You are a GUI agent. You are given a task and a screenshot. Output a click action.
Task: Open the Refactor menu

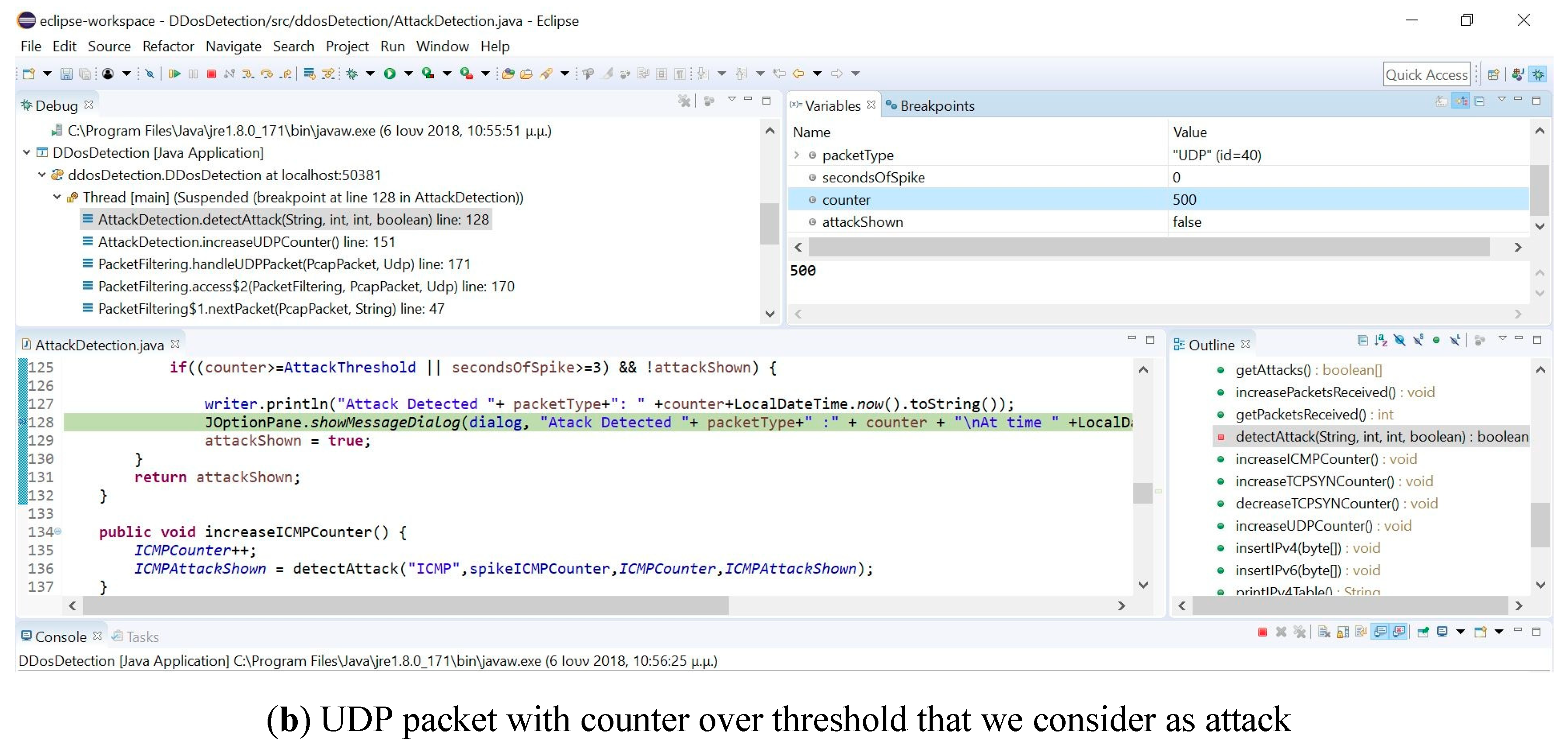click(x=168, y=46)
